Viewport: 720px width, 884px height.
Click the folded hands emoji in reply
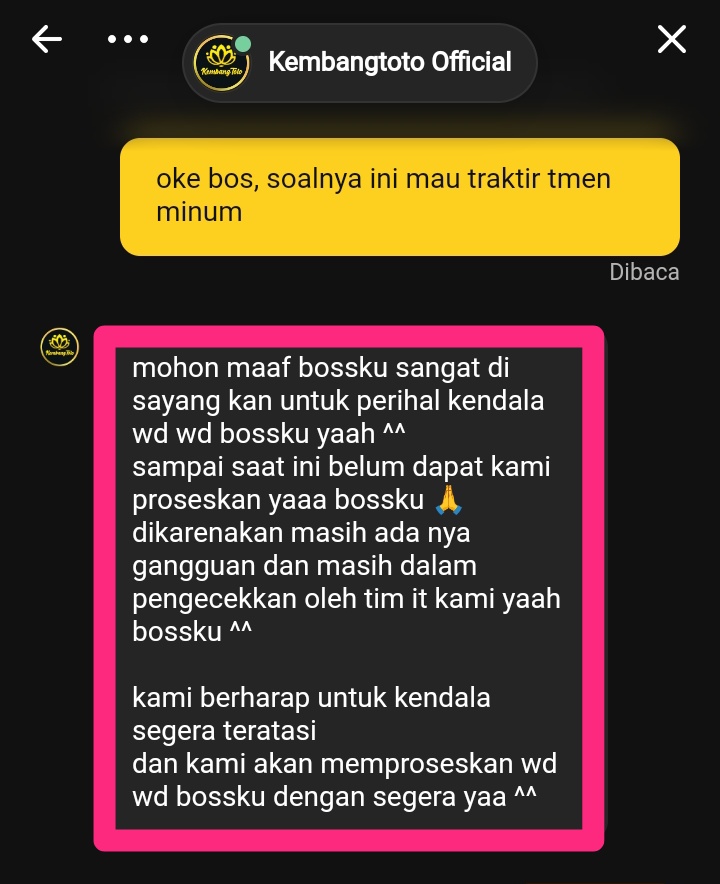[x=449, y=500]
